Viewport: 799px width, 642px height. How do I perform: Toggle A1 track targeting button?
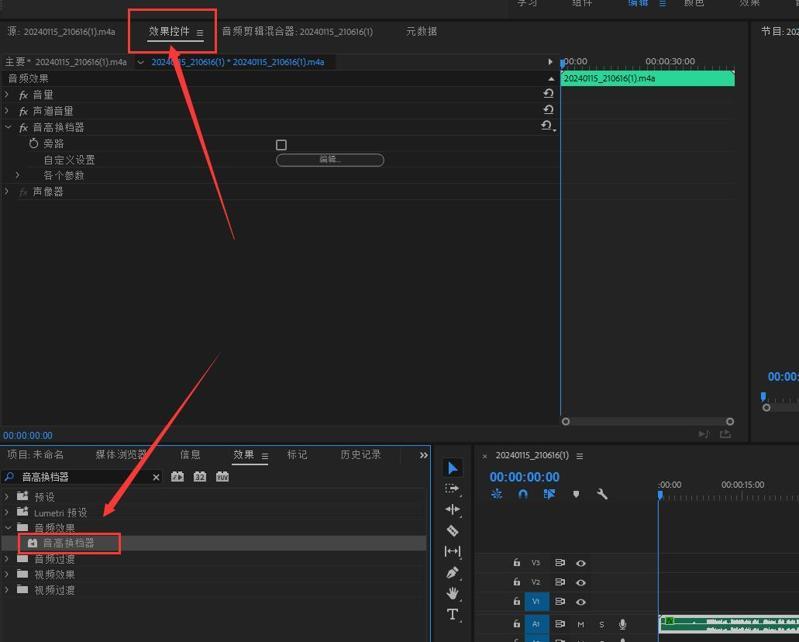536,624
